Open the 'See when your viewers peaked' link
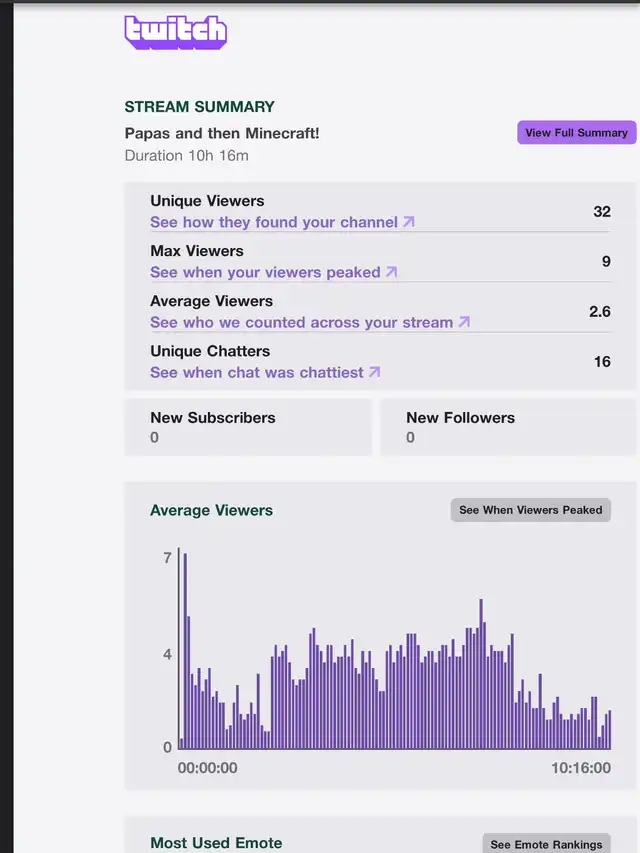 [x=265, y=272]
